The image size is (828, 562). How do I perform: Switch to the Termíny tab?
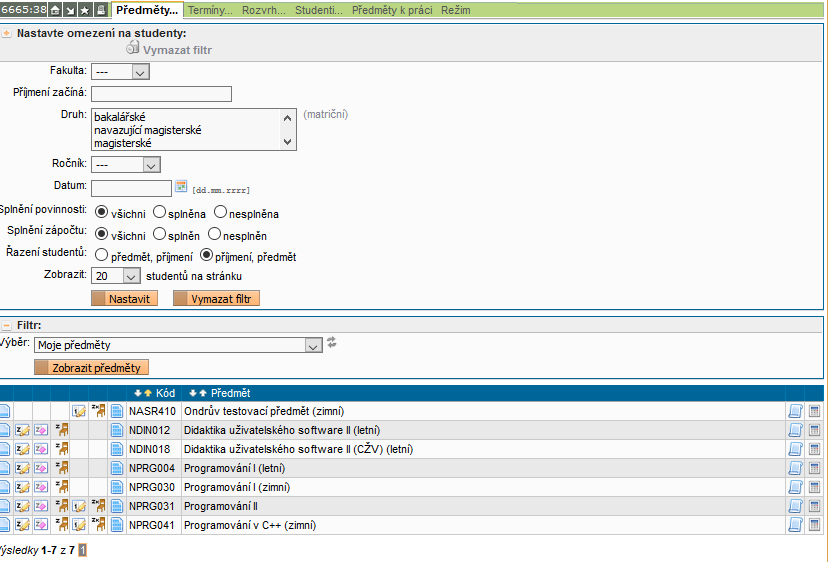click(x=209, y=10)
